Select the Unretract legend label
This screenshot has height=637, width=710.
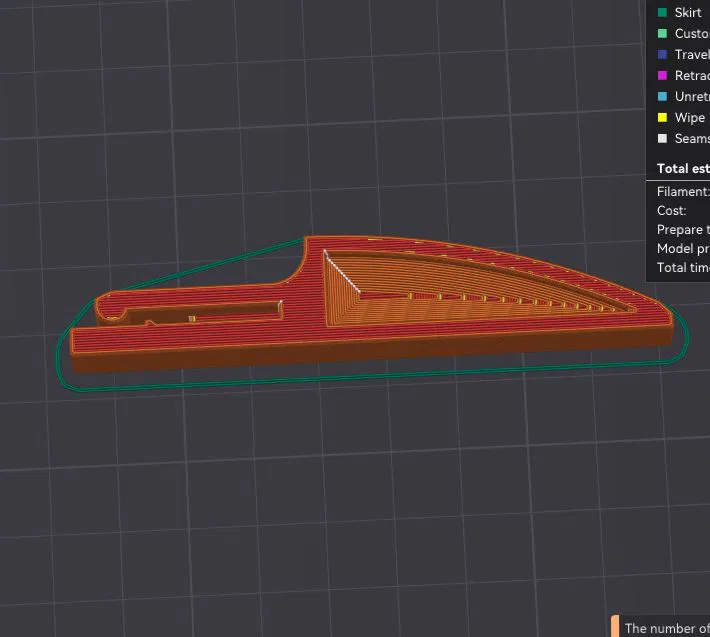point(692,96)
